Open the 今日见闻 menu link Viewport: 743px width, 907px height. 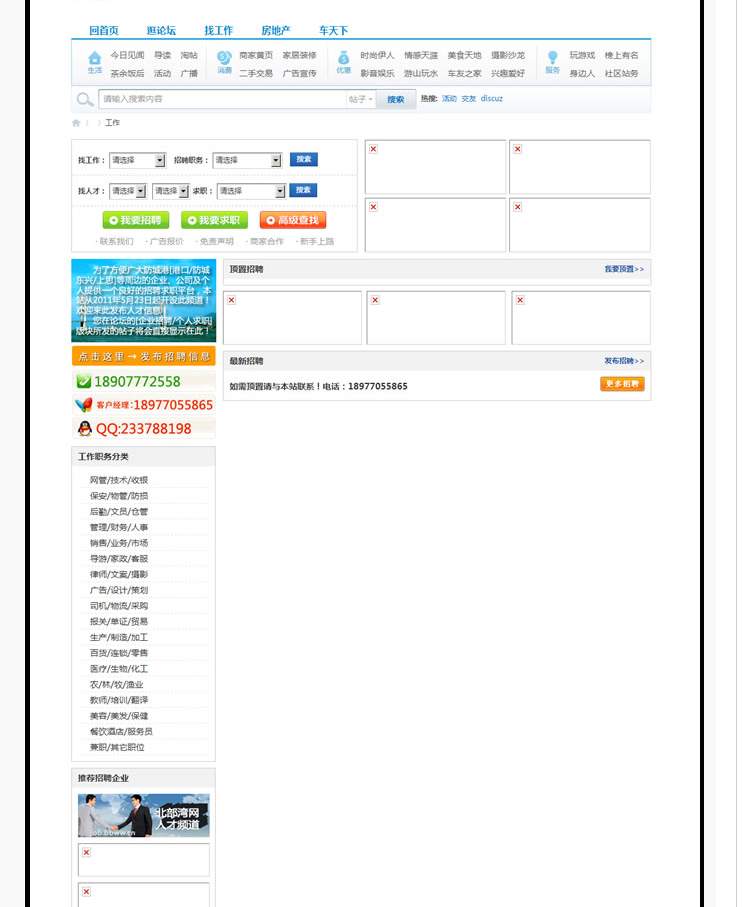point(127,56)
